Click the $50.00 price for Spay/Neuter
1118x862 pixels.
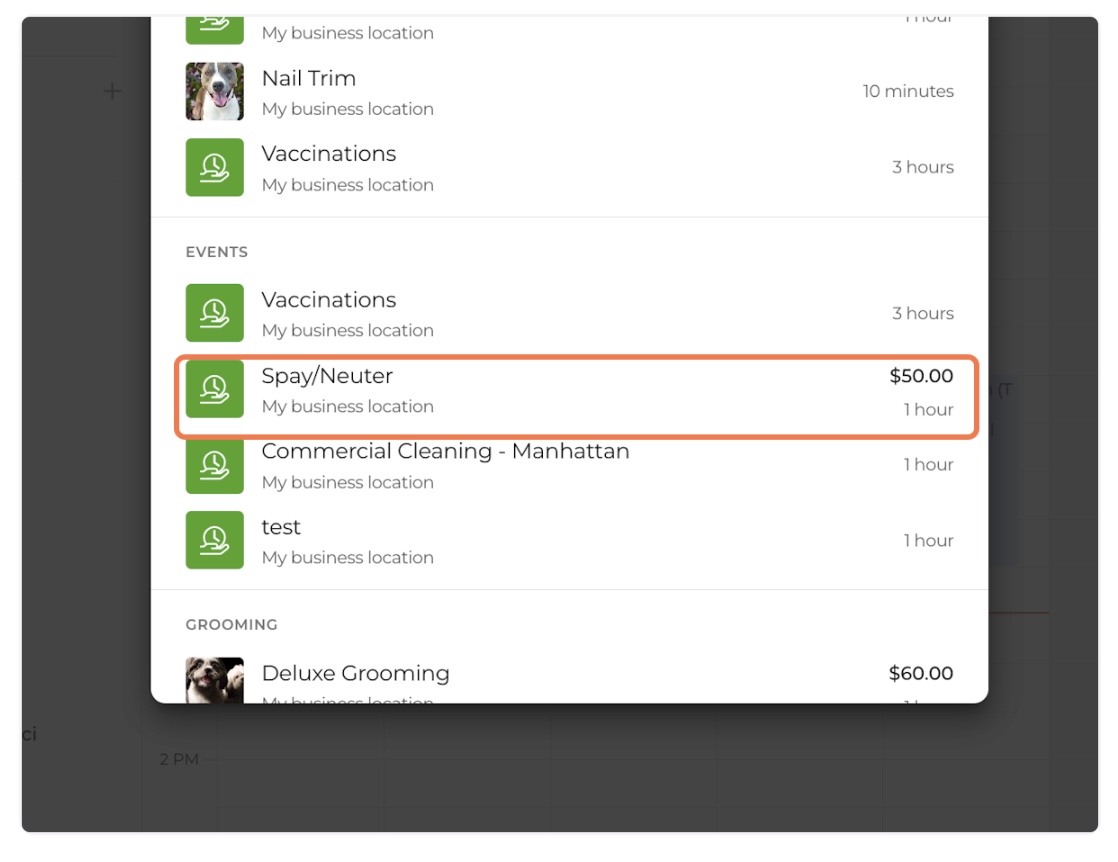921,376
